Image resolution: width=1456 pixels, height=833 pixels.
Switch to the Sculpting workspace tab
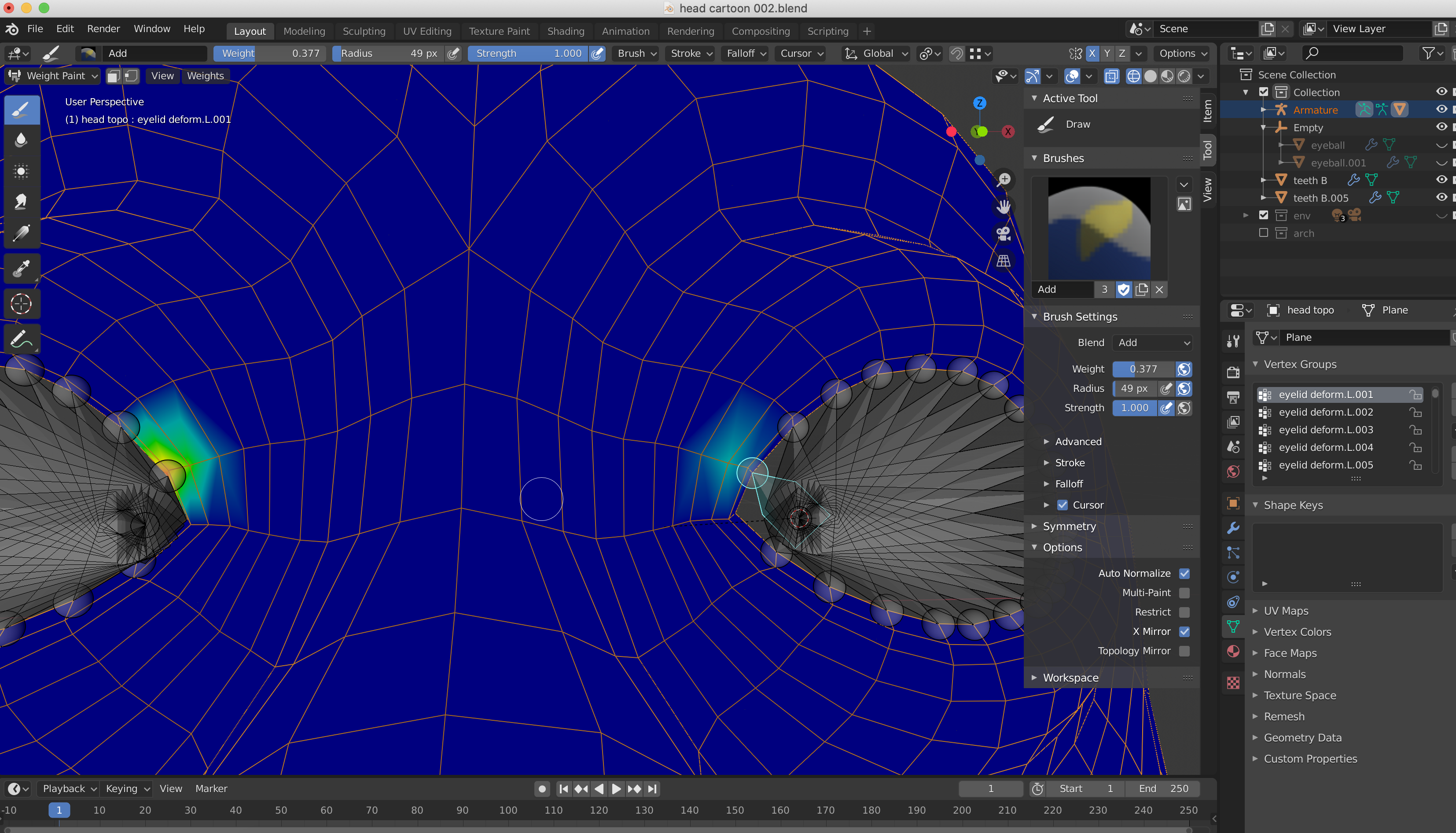click(x=364, y=31)
